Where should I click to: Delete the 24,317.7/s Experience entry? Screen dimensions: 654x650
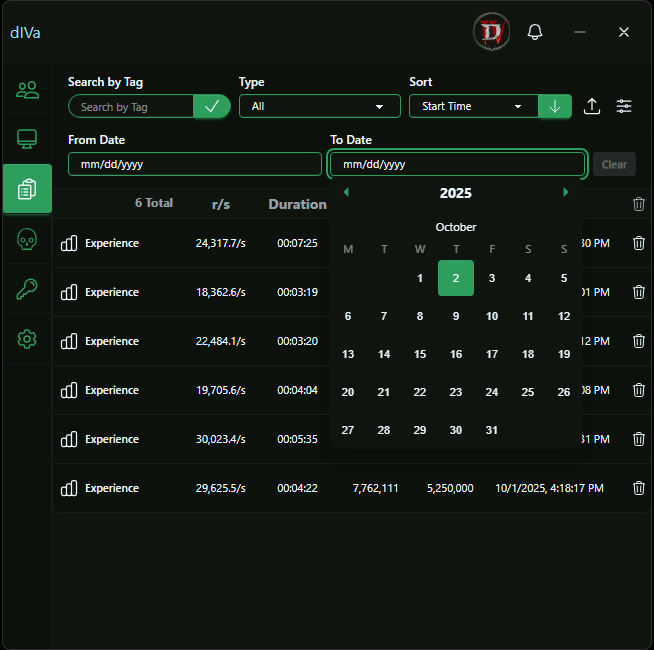point(639,243)
